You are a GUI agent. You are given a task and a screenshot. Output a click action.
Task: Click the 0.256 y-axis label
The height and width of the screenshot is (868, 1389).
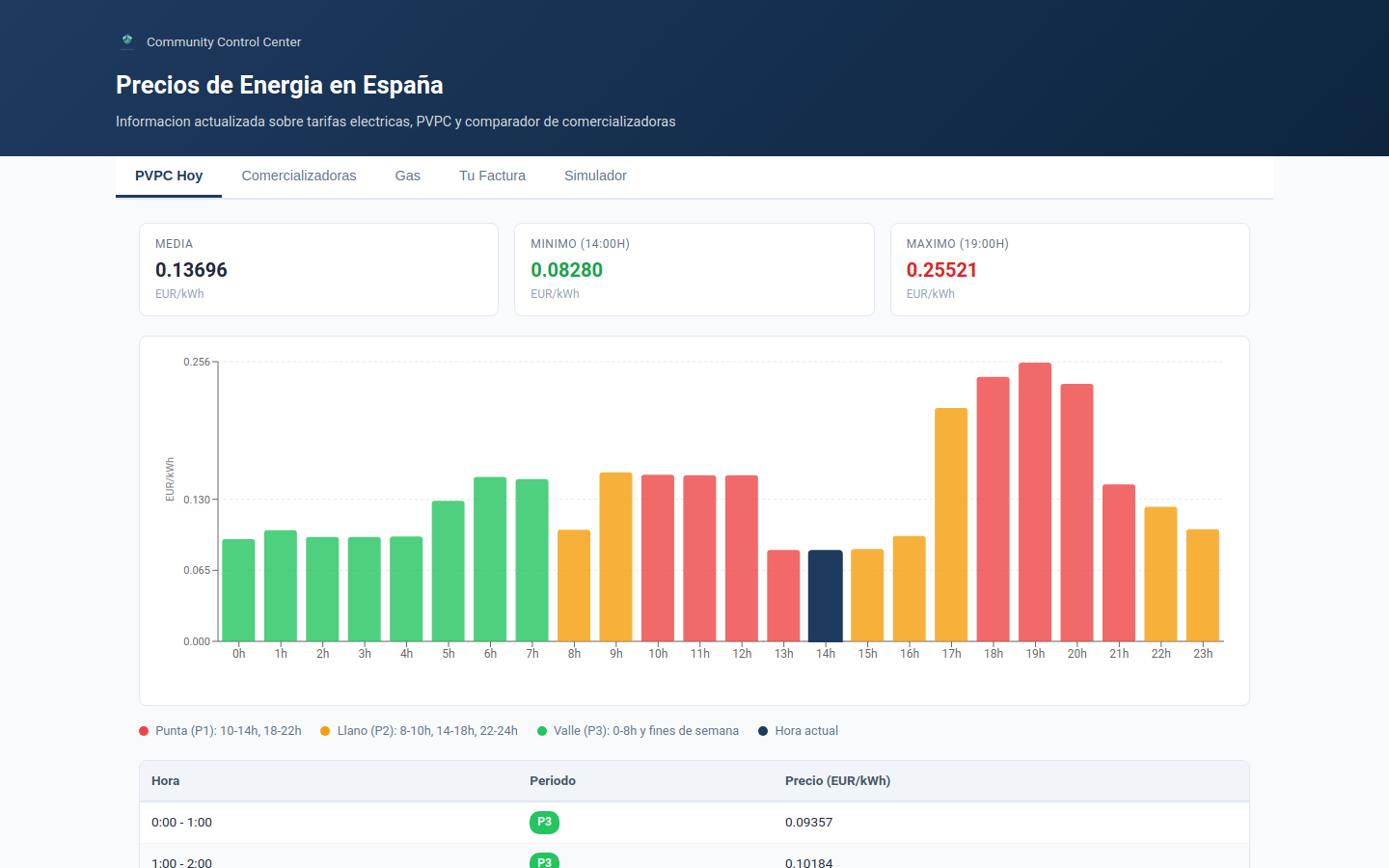pos(197,362)
